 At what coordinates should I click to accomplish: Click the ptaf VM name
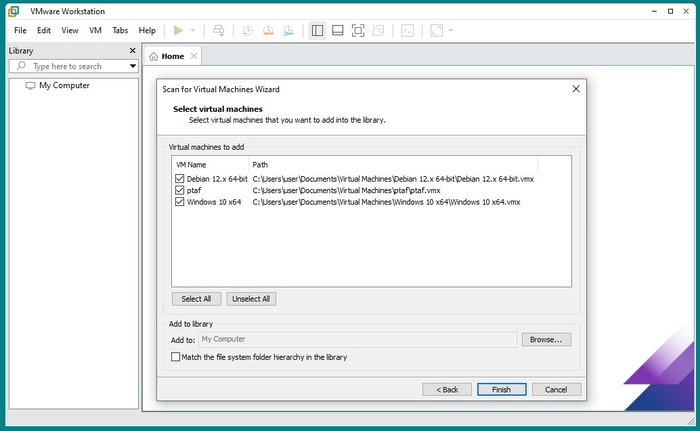coord(194,191)
